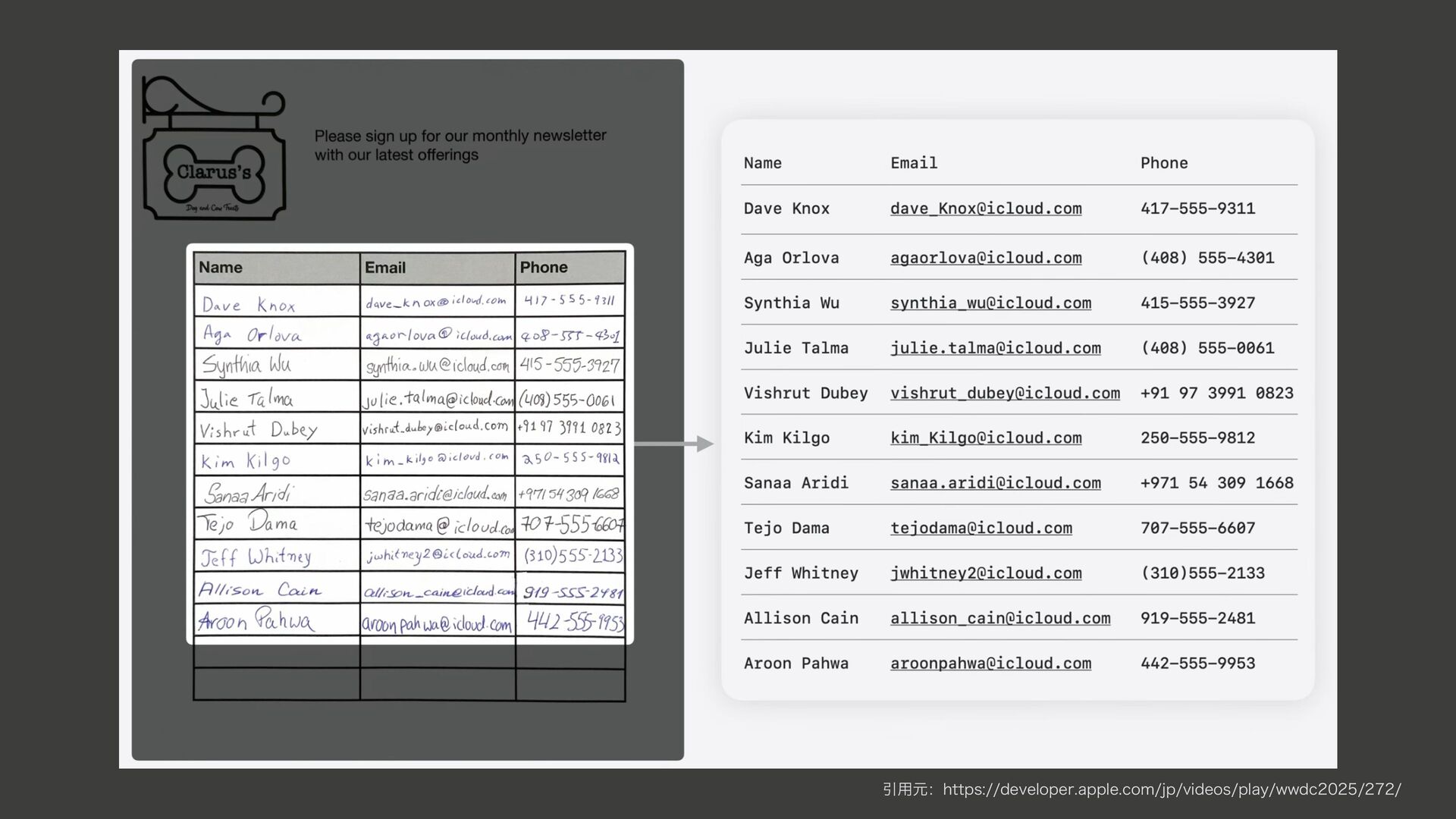Select the typed name 'Dave Knox'
The height and width of the screenshot is (819, 1456).
click(x=786, y=209)
